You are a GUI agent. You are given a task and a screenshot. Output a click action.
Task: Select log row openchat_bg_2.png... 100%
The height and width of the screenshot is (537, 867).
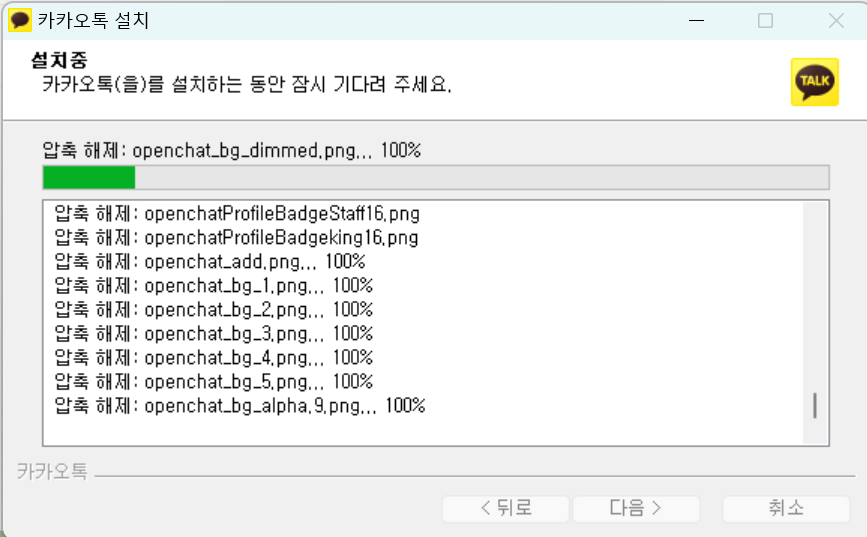(213, 310)
